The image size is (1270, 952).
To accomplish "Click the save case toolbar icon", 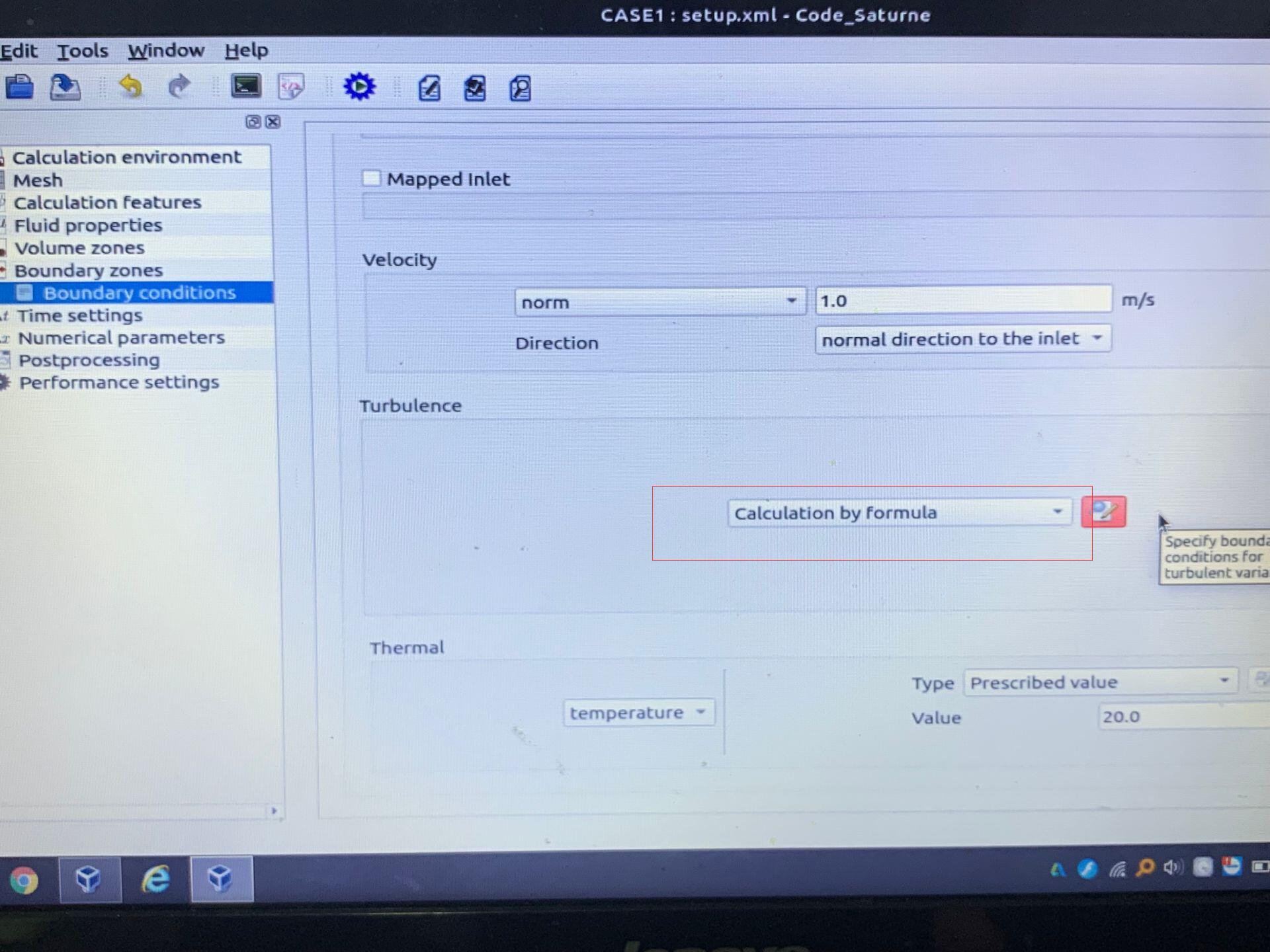I will click(65, 87).
